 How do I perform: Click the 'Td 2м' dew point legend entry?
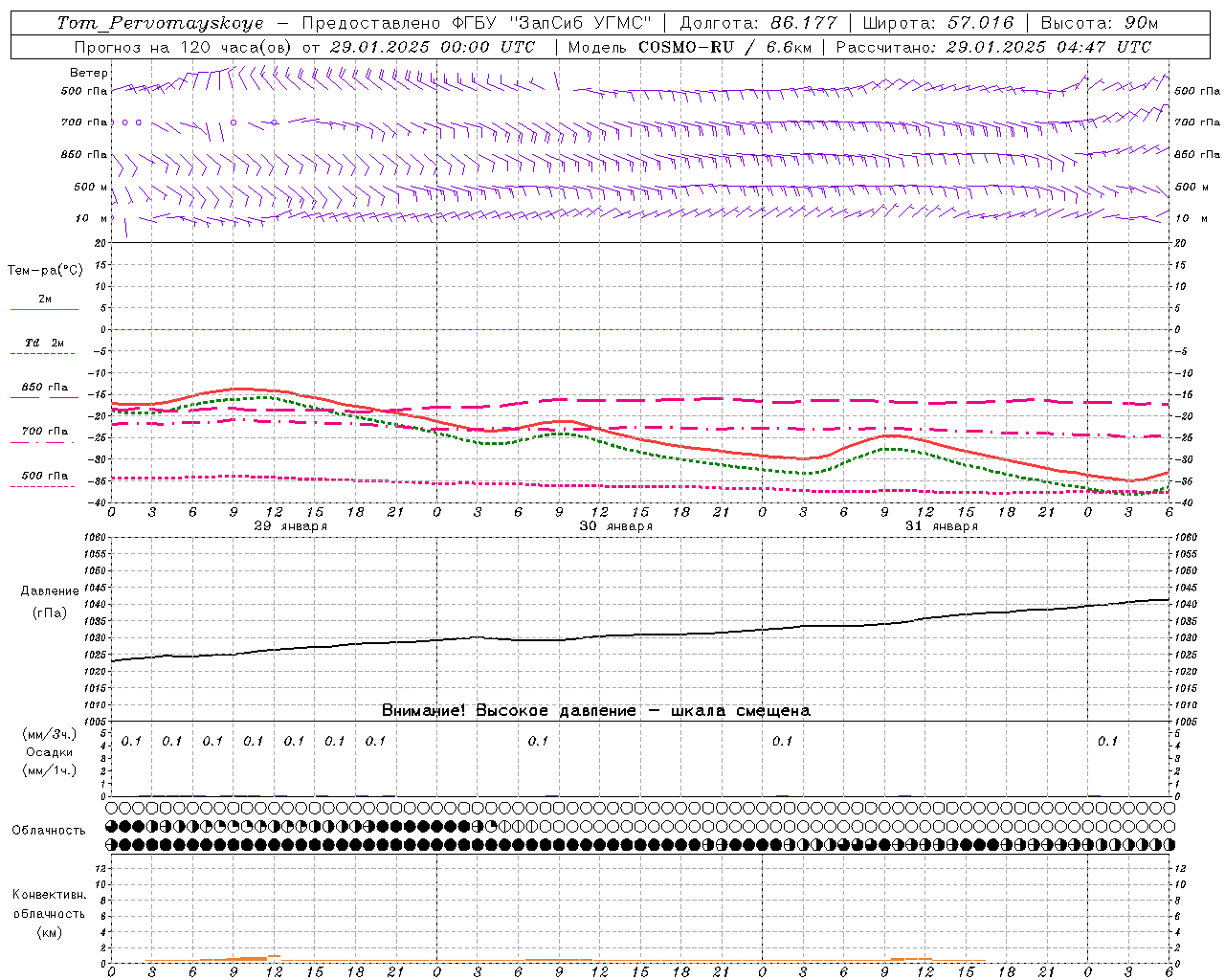45,343
